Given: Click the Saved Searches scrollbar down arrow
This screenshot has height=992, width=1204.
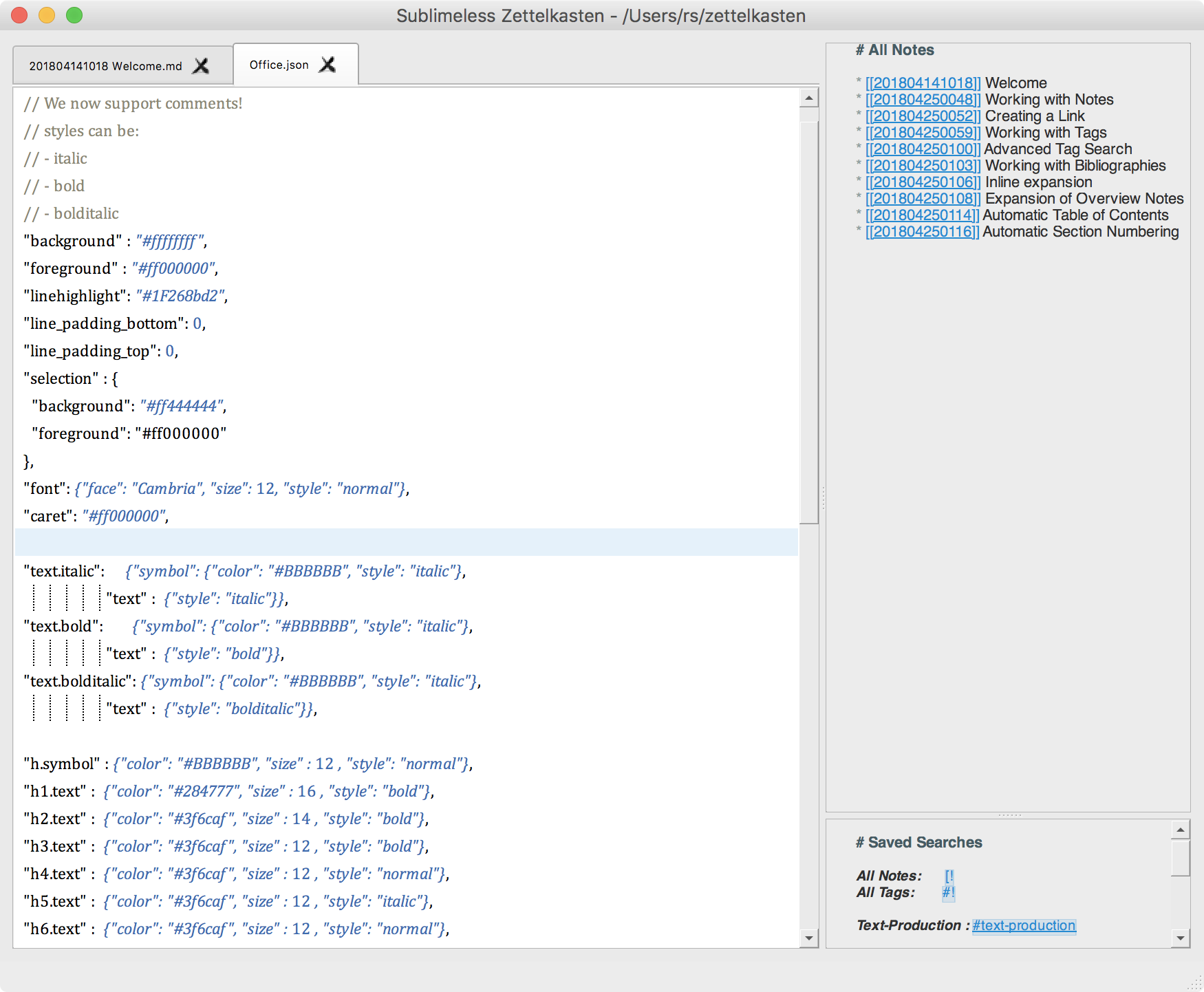Looking at the screenshot, I should (x=1181, y=938).
